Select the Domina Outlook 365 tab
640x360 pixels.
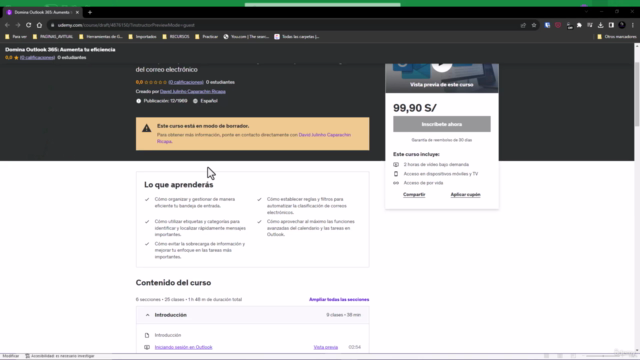pyautogui.click(x=42, y=12)
